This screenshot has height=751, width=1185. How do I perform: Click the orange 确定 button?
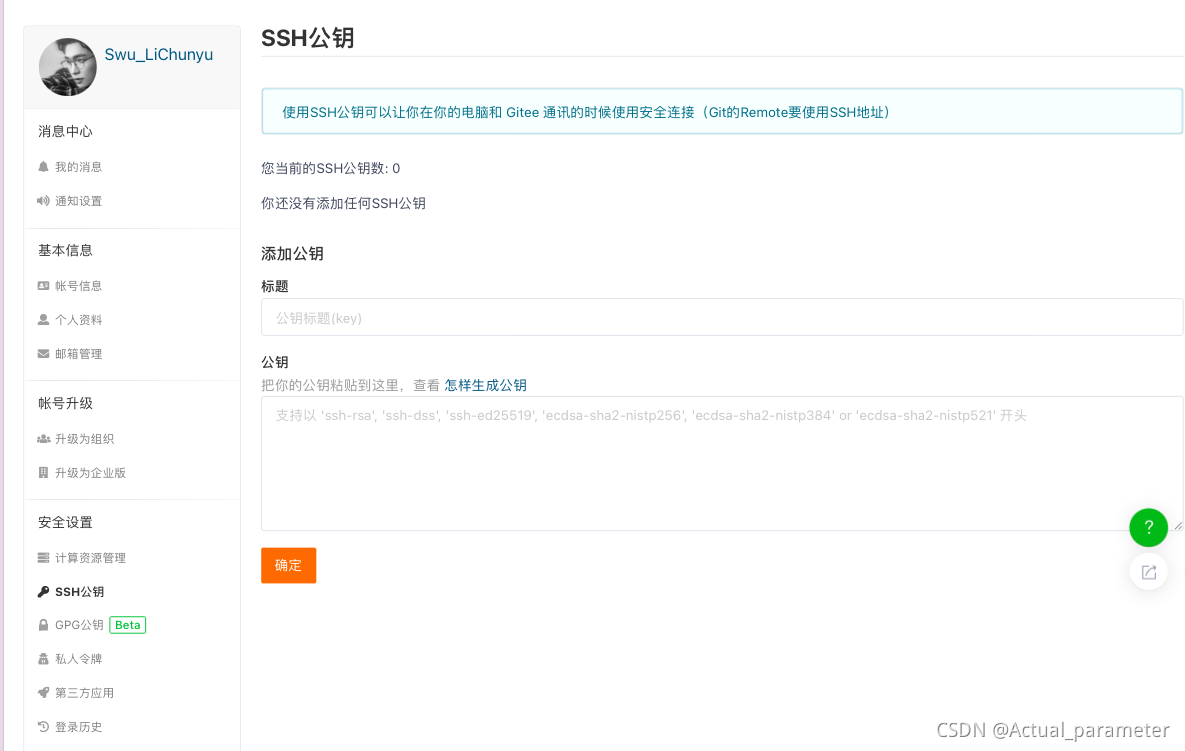(289, 565)
